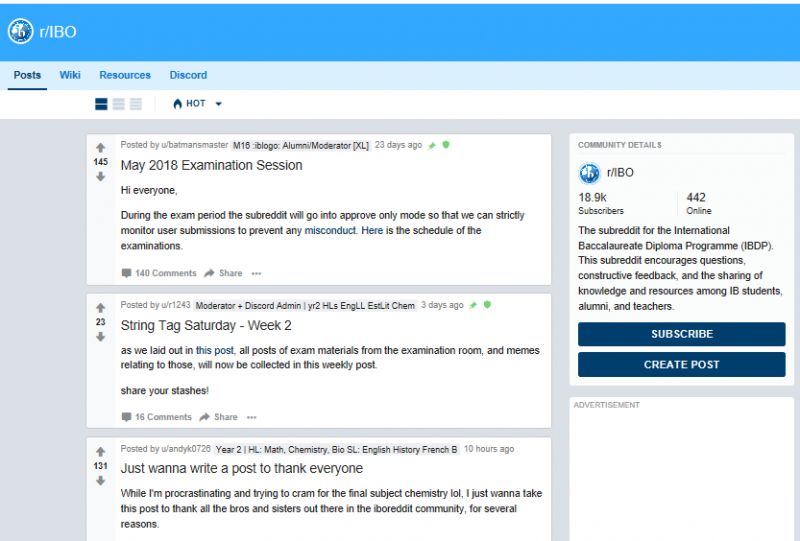Click the ADVERTISEMENT label
This screenshot has width=800, height=541.
click(x=606, y=405)
